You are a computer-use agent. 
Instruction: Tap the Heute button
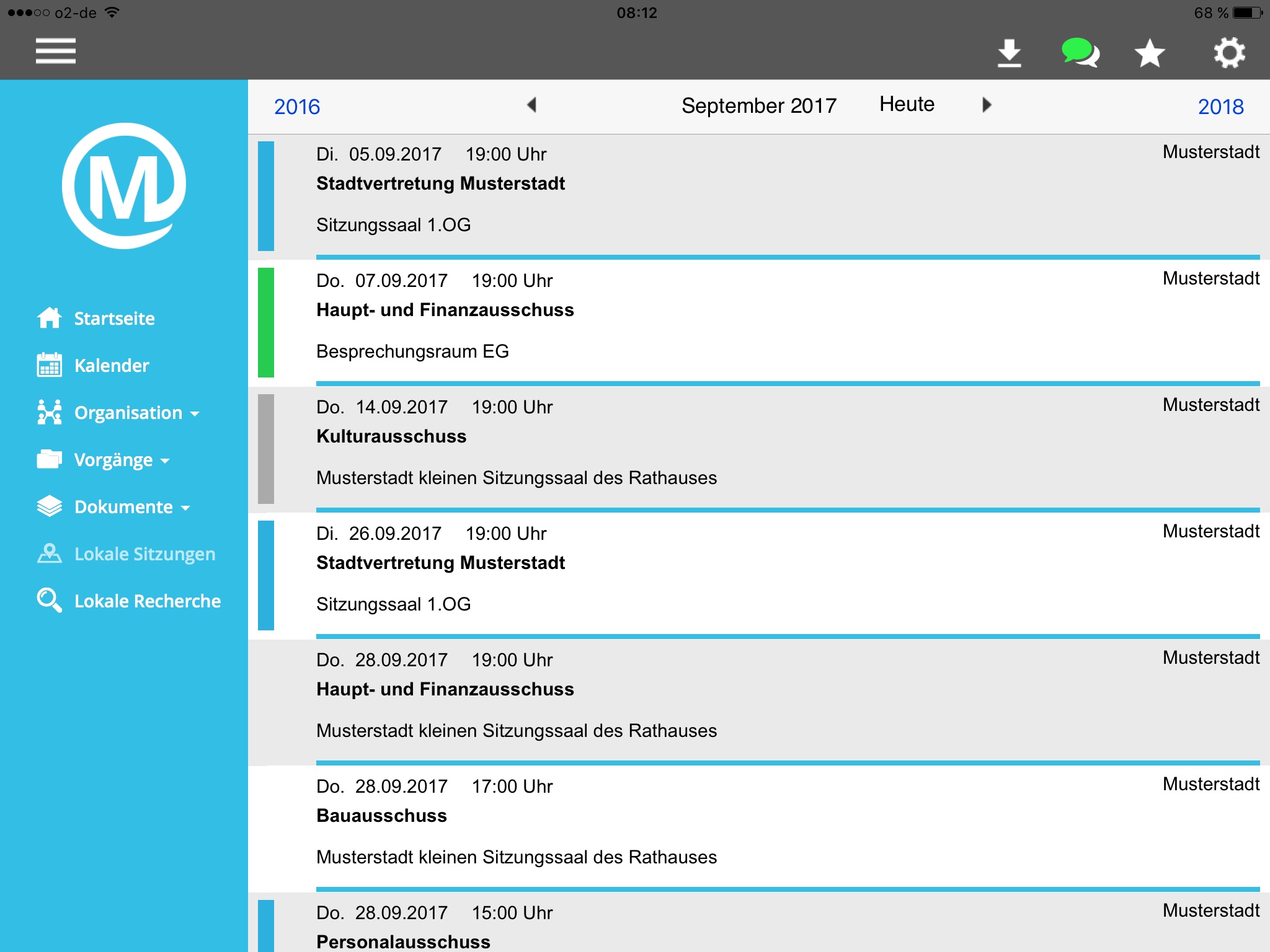(x=907, y=104)
